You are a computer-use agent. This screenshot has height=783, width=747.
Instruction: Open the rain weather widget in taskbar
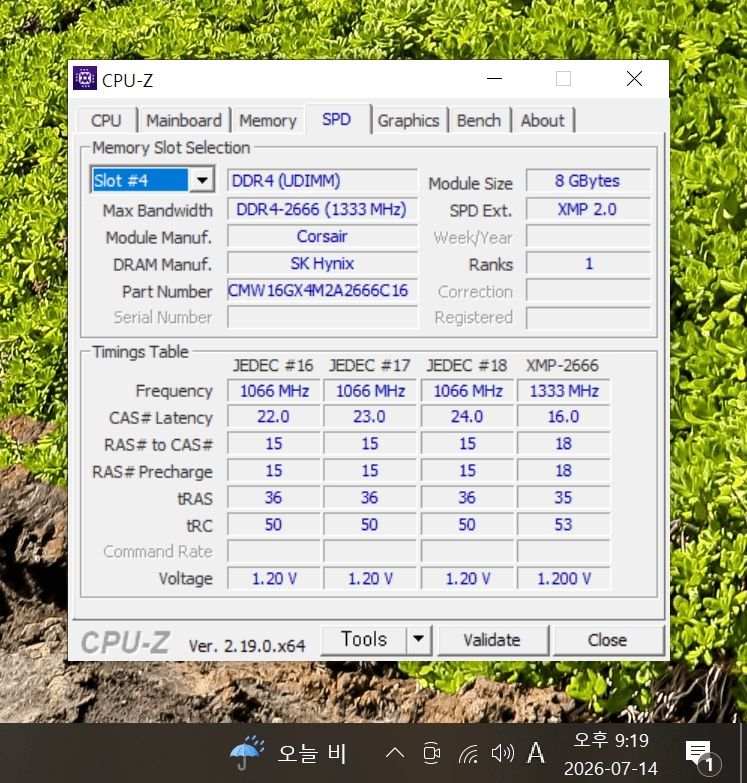click(288, 753)
